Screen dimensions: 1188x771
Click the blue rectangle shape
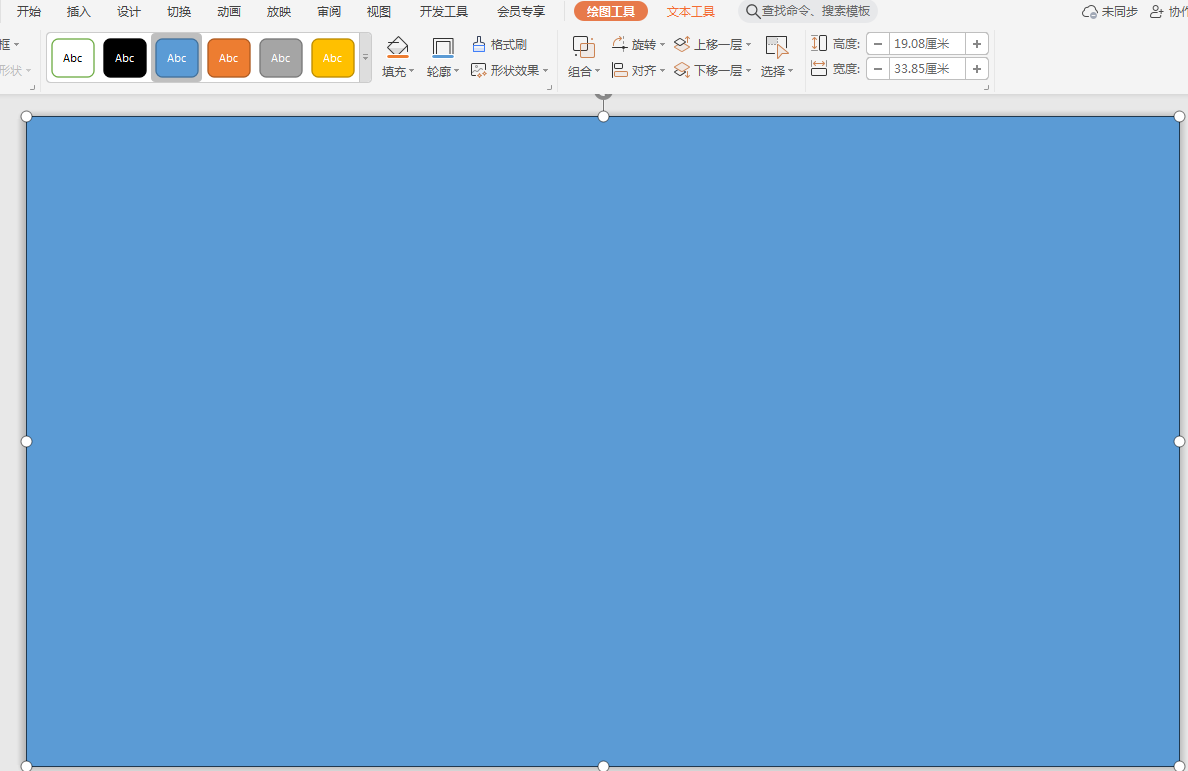coord(603,442)
